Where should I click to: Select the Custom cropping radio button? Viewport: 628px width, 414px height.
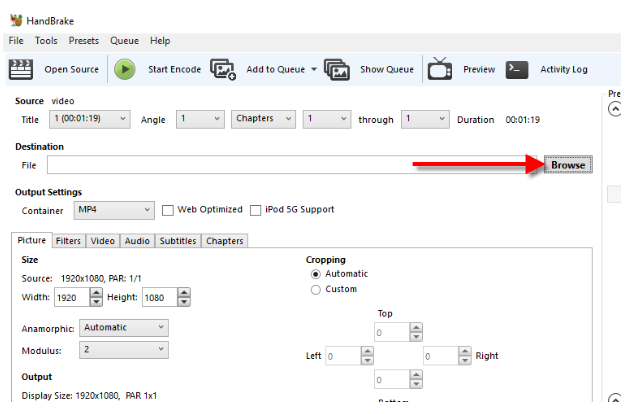[316, 290]
